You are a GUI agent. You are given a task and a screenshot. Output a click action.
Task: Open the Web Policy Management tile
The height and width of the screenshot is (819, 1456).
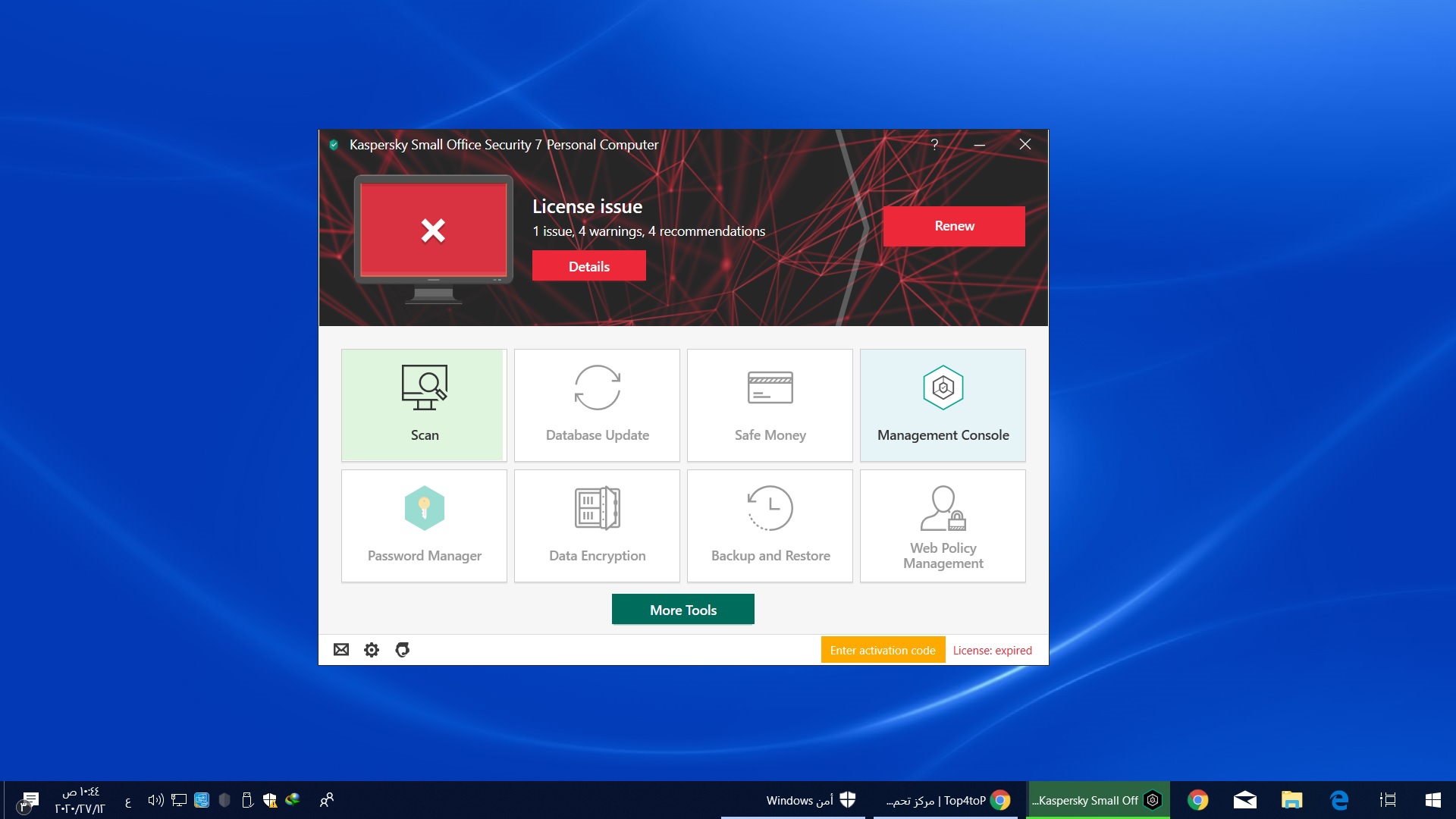point(943,526)
